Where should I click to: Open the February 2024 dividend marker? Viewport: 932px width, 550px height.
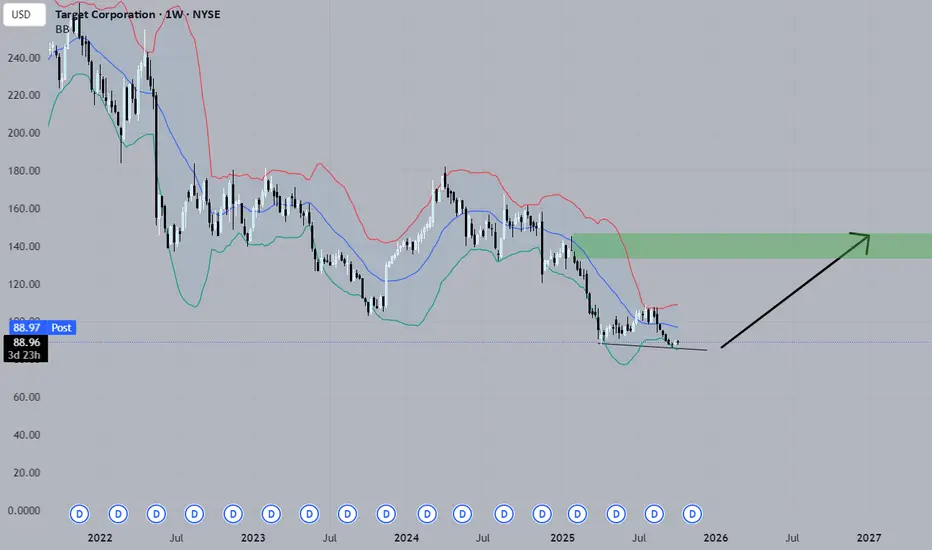coord(427,514)
